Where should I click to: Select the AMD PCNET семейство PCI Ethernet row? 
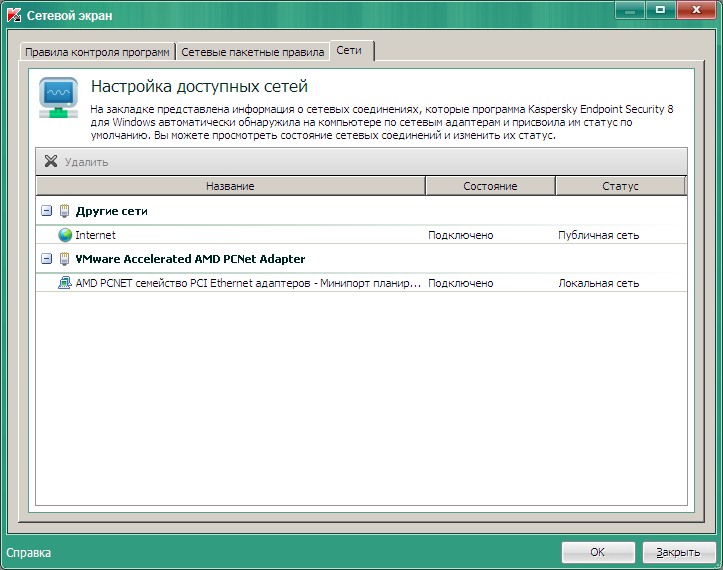click(362, 283)
